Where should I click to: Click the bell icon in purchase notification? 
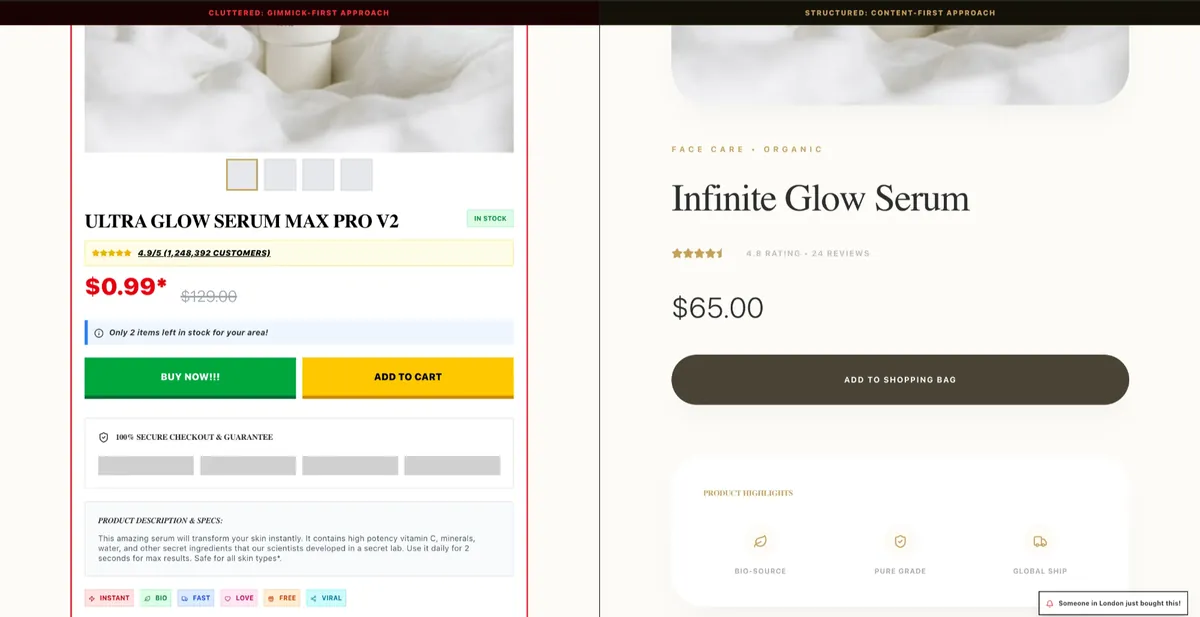point(1050,603)
